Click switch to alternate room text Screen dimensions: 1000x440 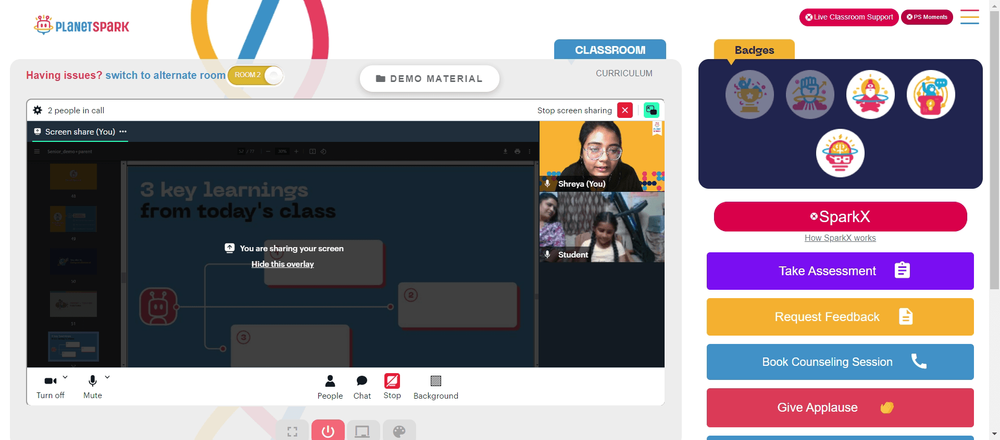165,75
